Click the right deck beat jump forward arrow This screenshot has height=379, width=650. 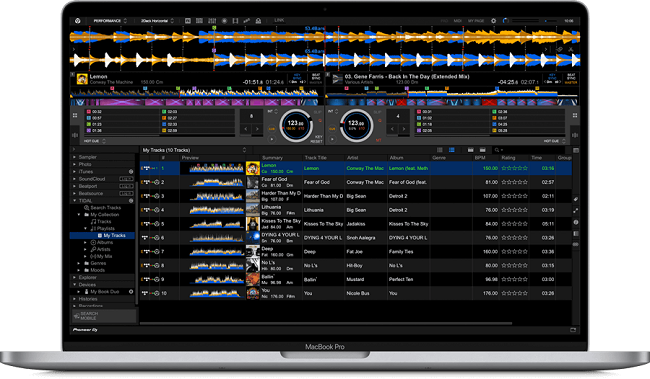(403, 129)
